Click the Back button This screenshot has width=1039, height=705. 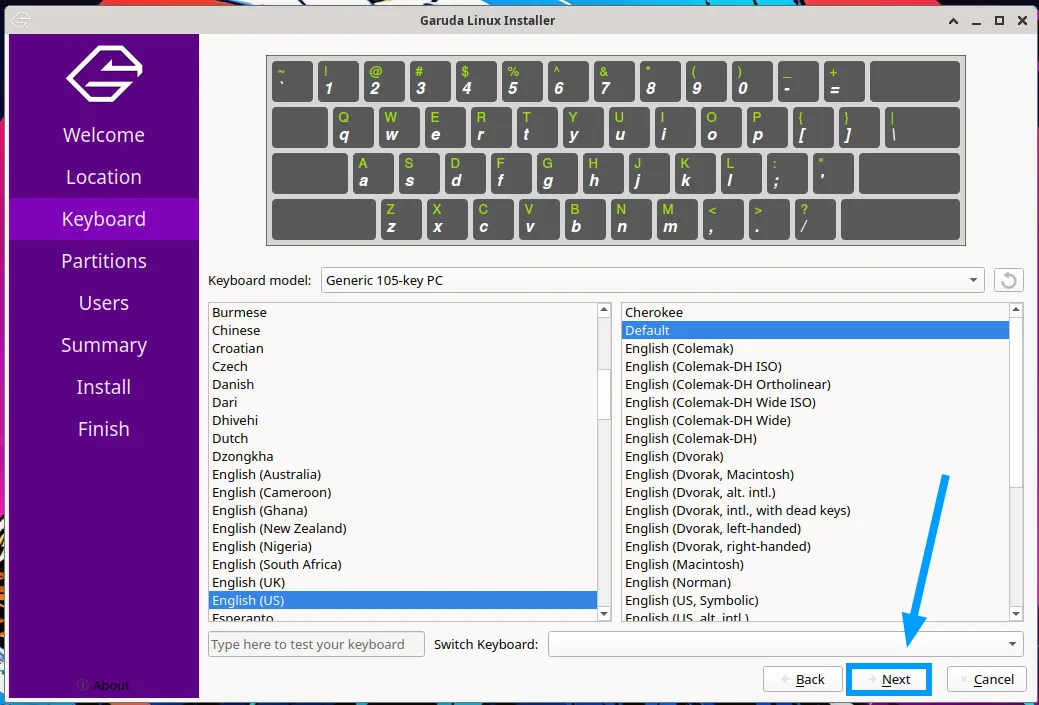[x=802, y=679]
